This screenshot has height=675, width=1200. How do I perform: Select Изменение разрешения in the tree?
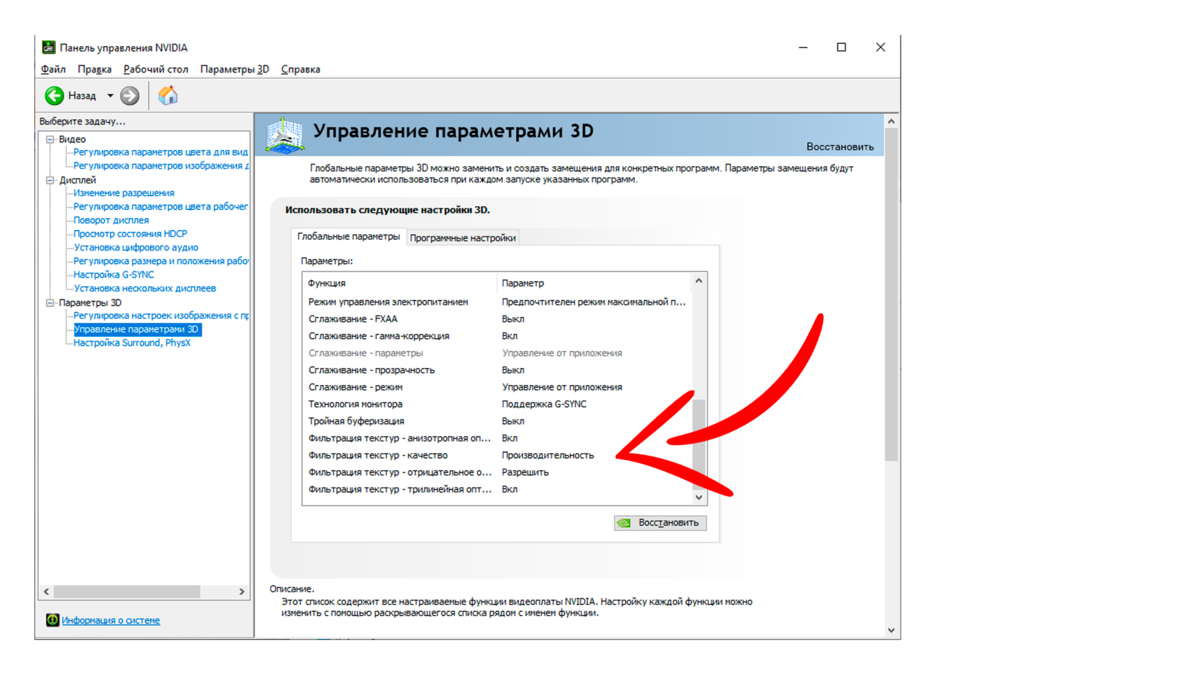pyautogui.click(x=124, y=193)
